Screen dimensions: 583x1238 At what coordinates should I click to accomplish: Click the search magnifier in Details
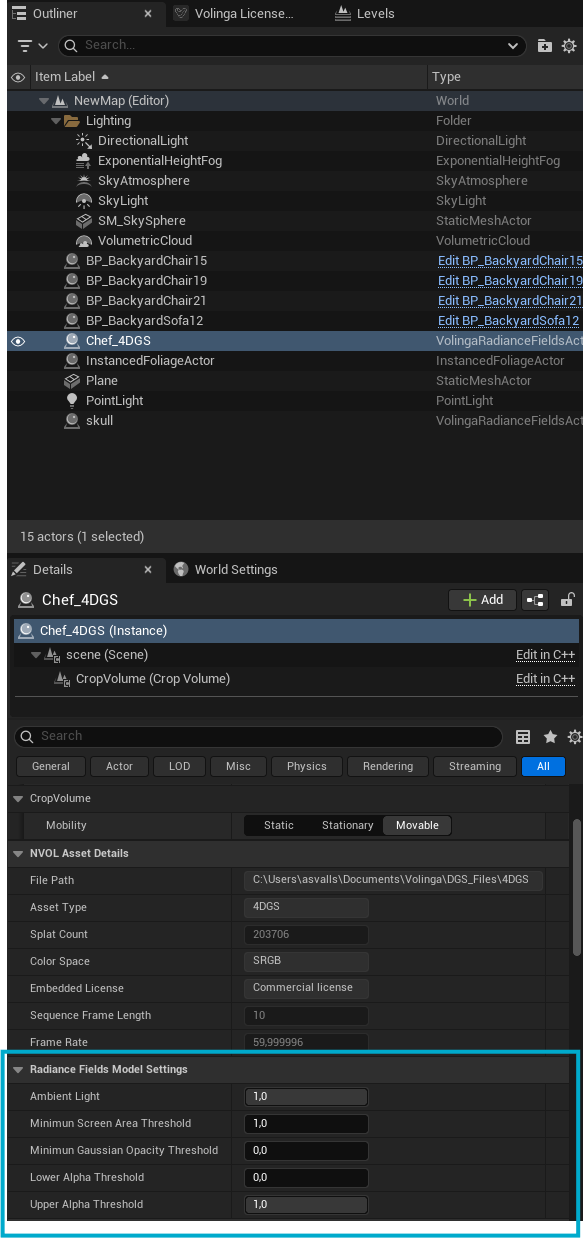click(x=28, y=737)
